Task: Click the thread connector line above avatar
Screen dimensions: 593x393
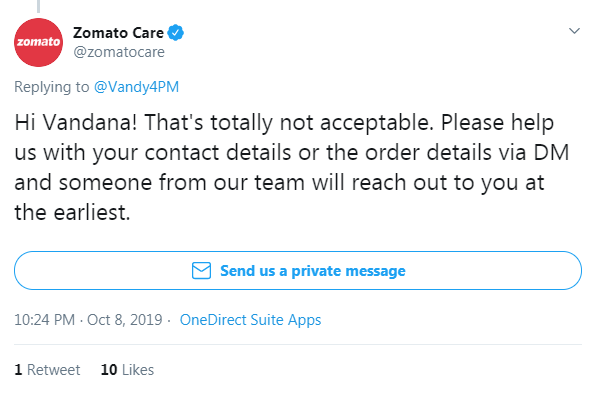Action: click(38, 6)
